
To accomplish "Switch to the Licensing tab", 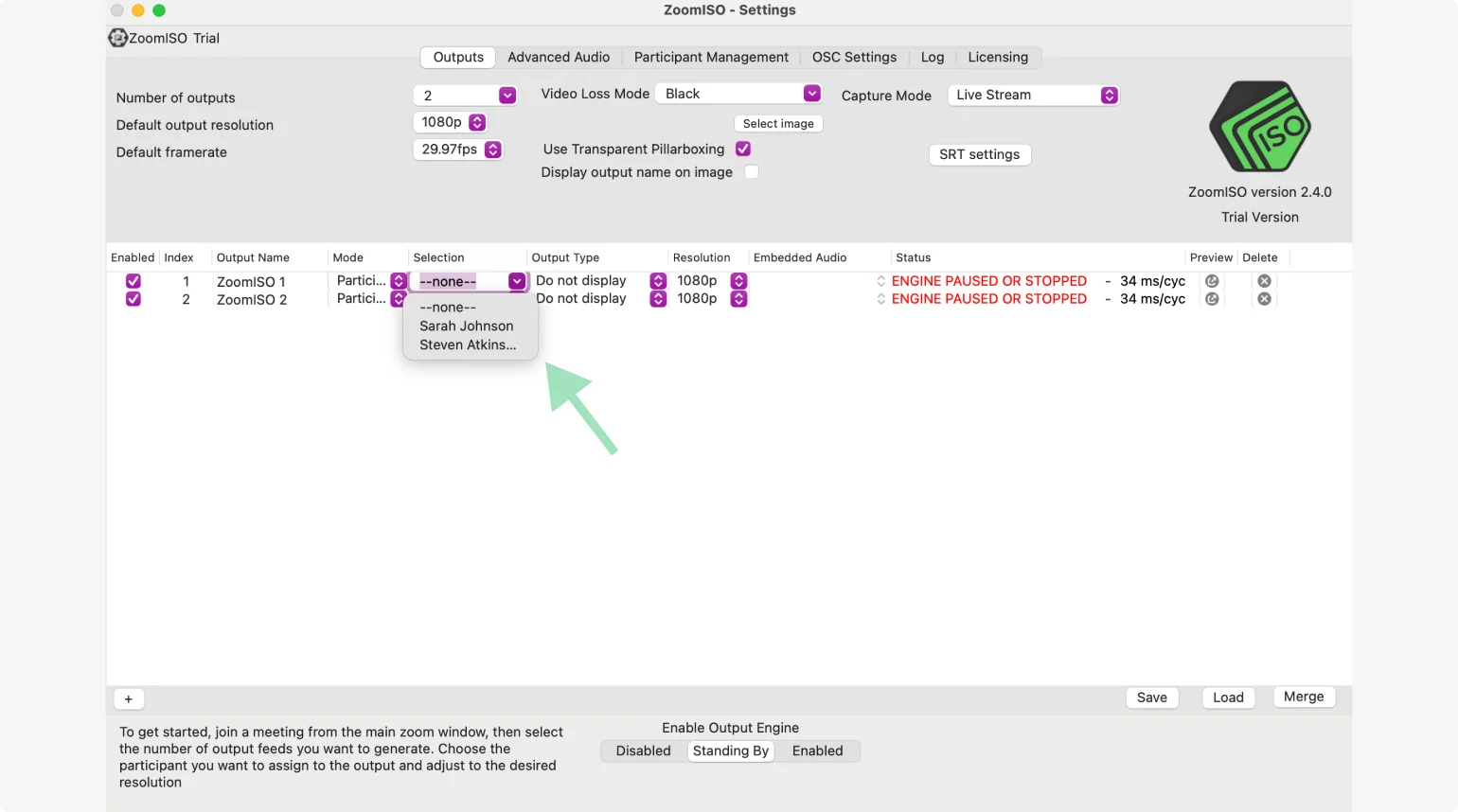I will (x=998, y=57).
